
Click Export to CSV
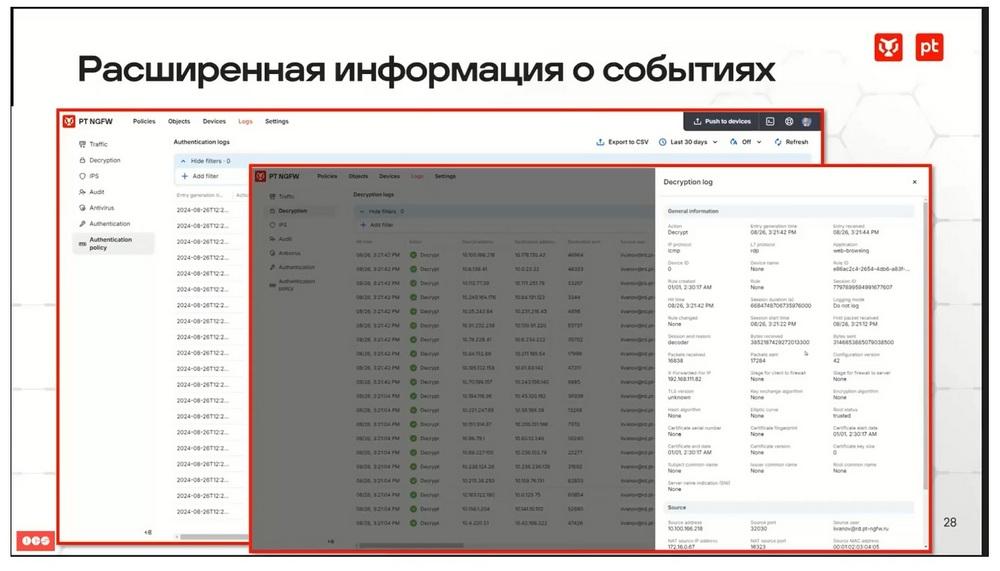pyautogui.click(x=622, y=142)
